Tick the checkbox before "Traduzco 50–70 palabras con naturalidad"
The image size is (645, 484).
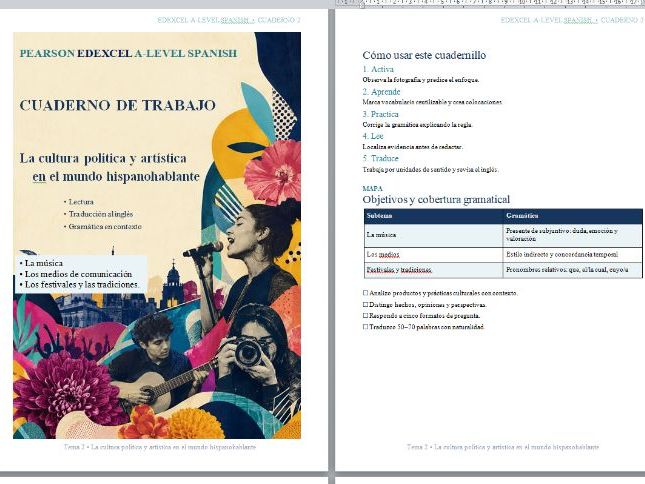coord(365,327)
